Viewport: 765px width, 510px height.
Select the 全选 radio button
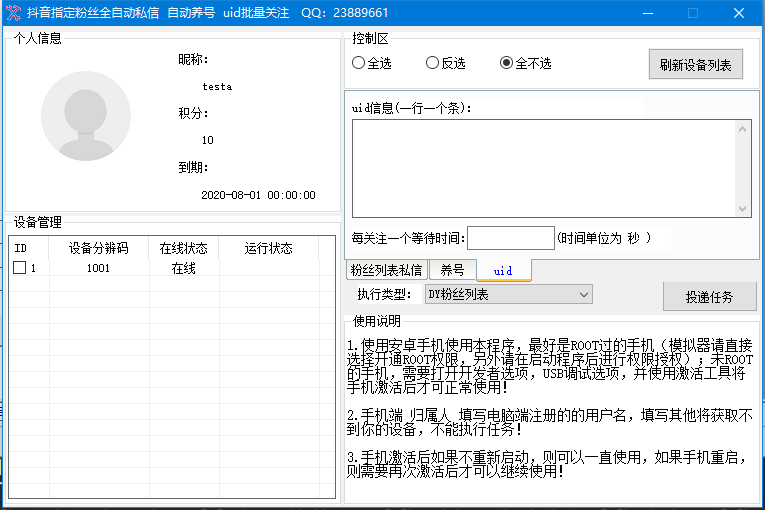pyautogui.click(x=359, y=63)
